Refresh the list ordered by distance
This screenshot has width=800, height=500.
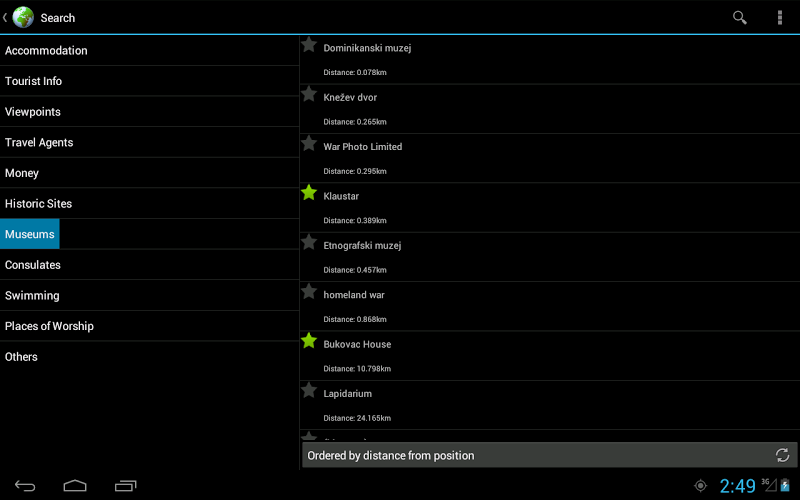[782, 455]
